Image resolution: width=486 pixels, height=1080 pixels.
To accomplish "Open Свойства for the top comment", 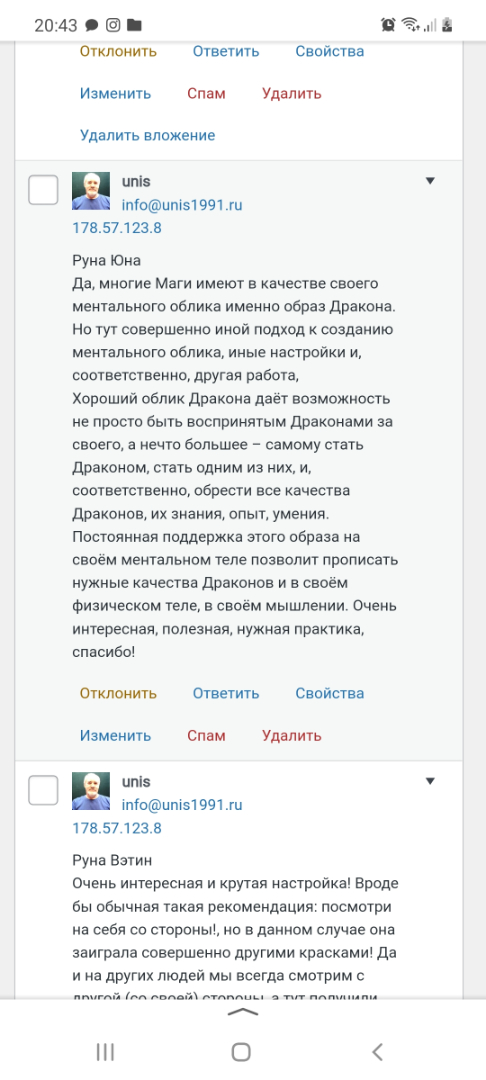I will click(330, 51).
